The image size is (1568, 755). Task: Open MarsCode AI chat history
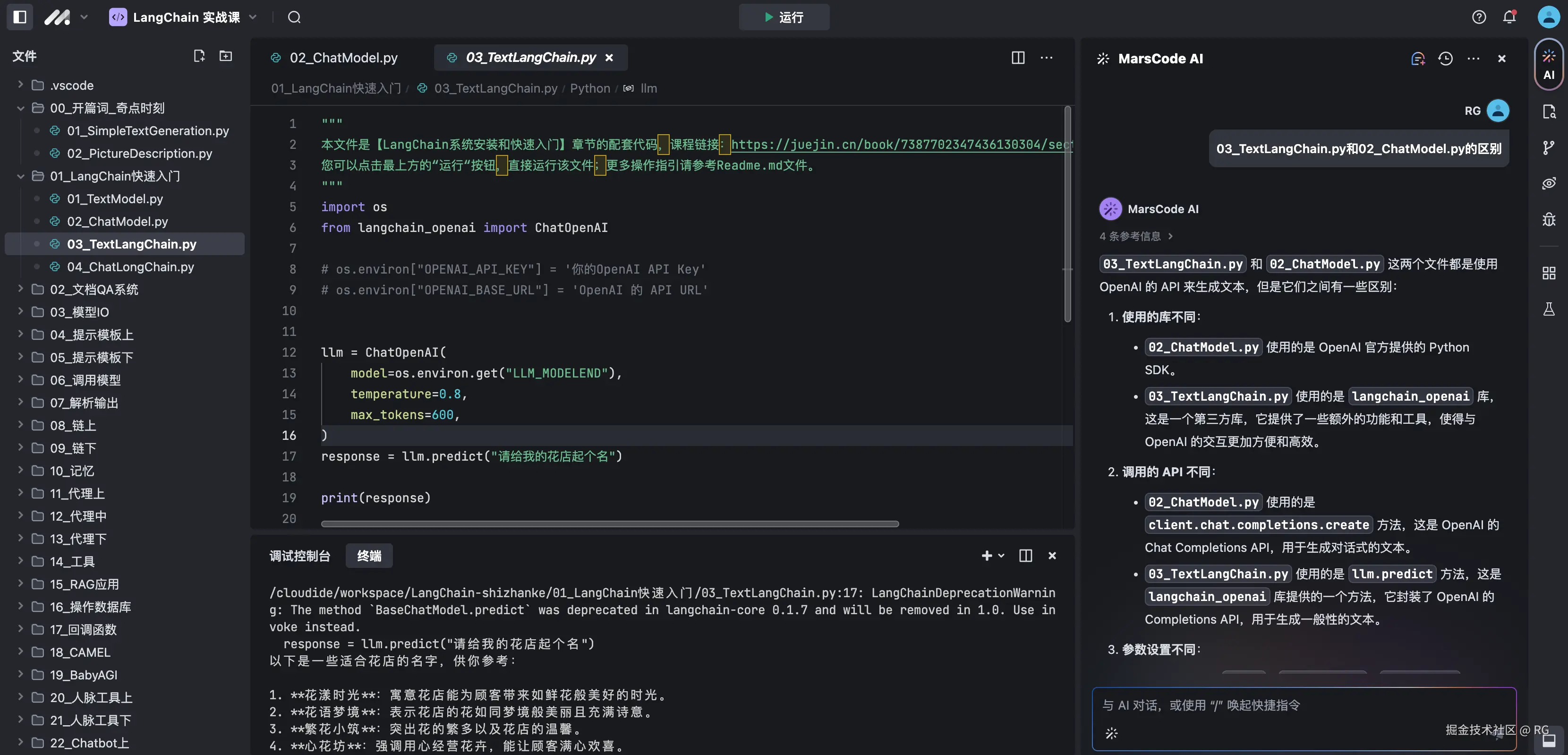1446,59
